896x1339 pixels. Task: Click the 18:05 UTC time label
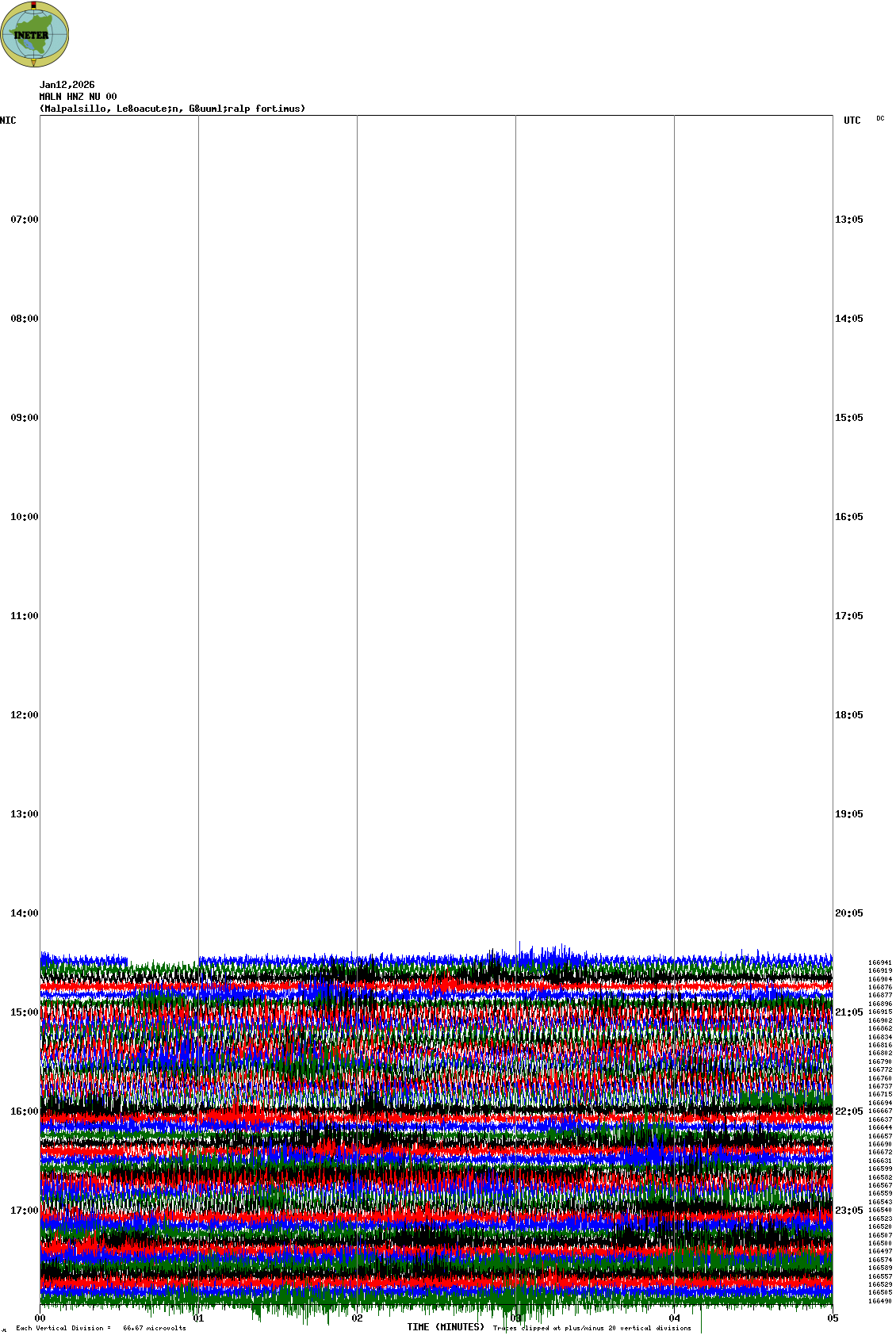pyautogui.click(x=848, y=715)
